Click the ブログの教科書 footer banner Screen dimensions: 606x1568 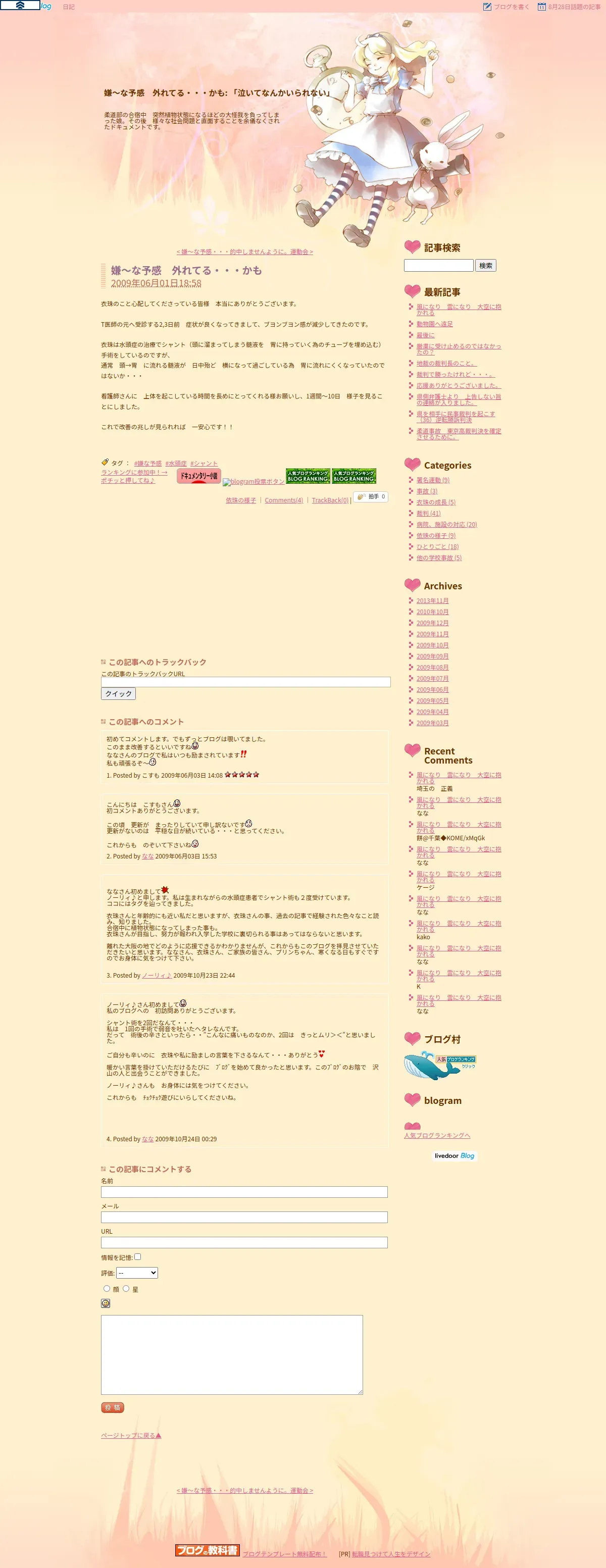[x=208, y=1550]
